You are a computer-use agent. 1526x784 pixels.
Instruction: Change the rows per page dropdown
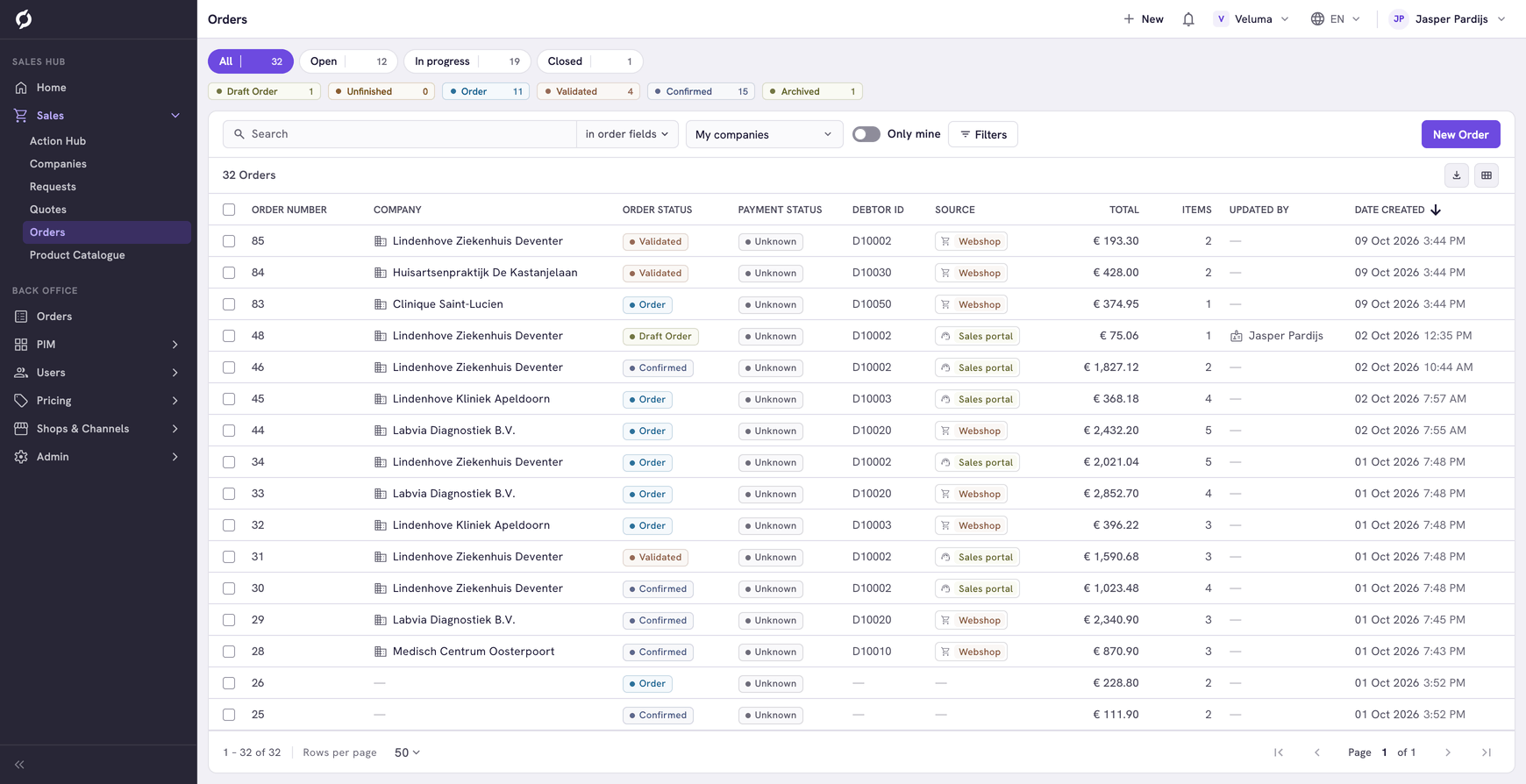point(407,752)
